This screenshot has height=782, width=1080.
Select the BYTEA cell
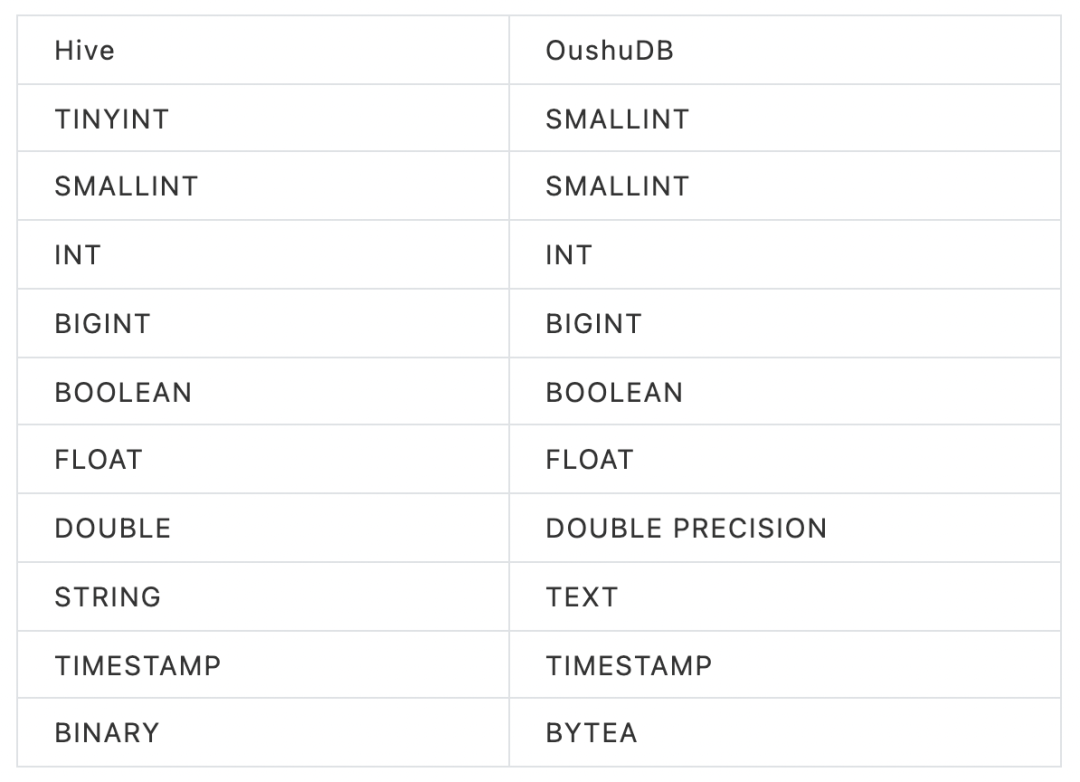coord(591,733)
